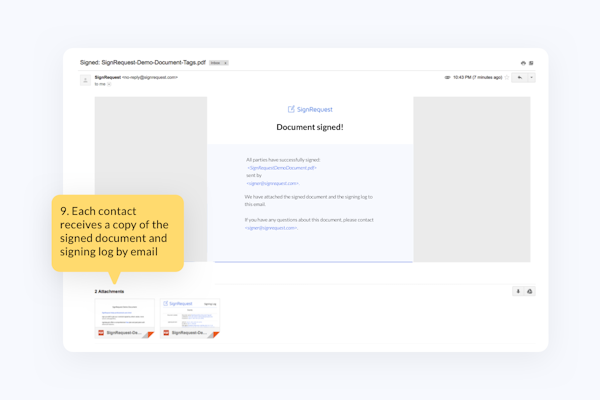
Task: Click the paperclip attachment icon near the timestamp
Action: tap(447, 77)
